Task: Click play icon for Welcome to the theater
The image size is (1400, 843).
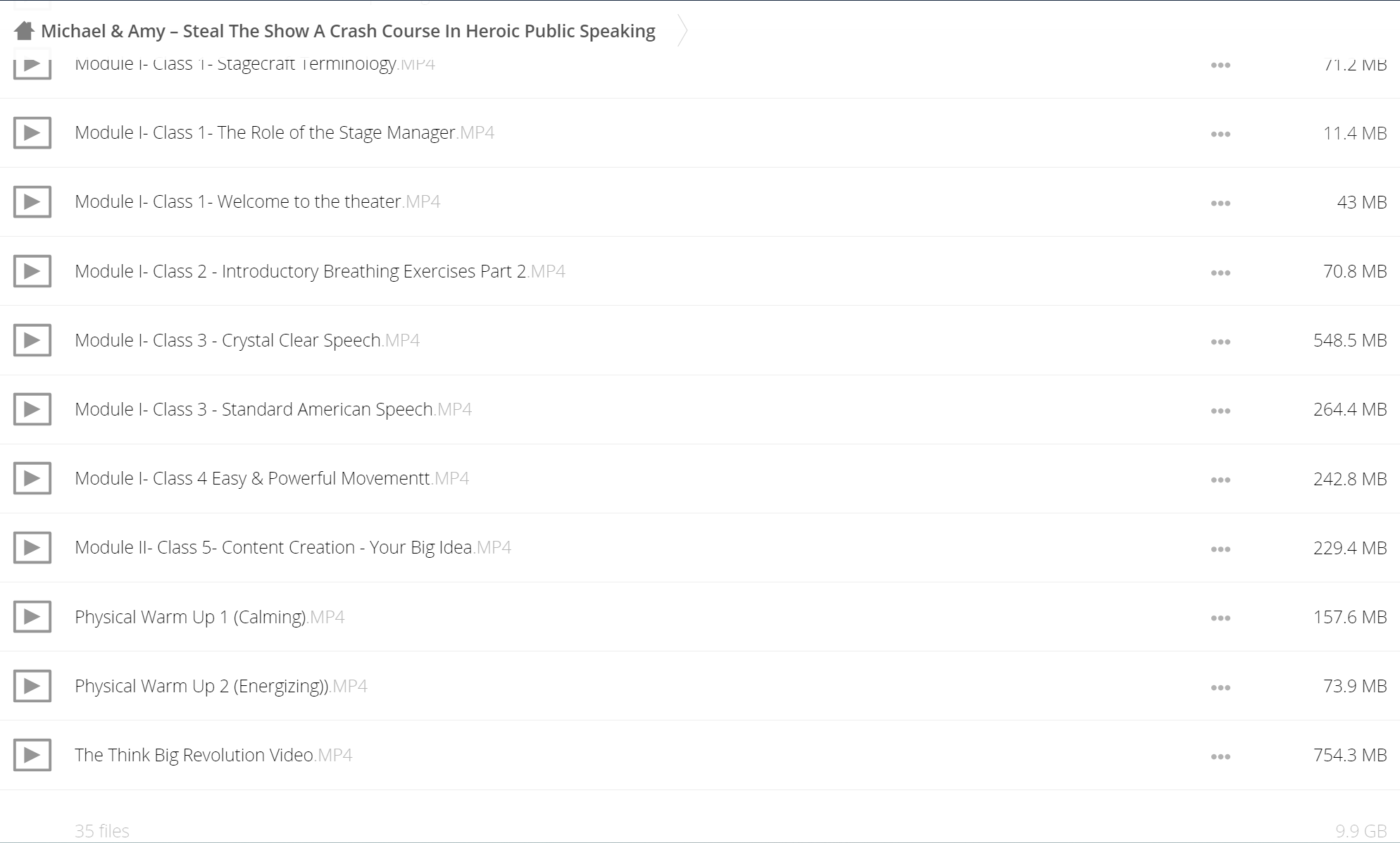Action: (x=32, y=202)
